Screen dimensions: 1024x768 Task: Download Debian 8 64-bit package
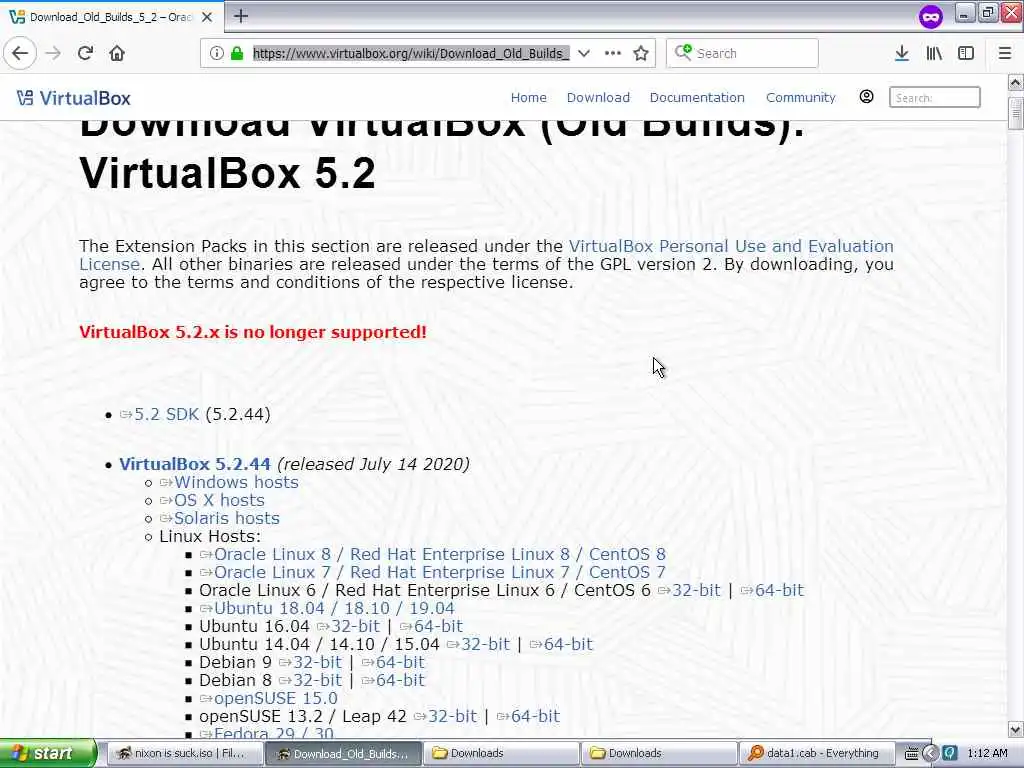pos(393,680)
